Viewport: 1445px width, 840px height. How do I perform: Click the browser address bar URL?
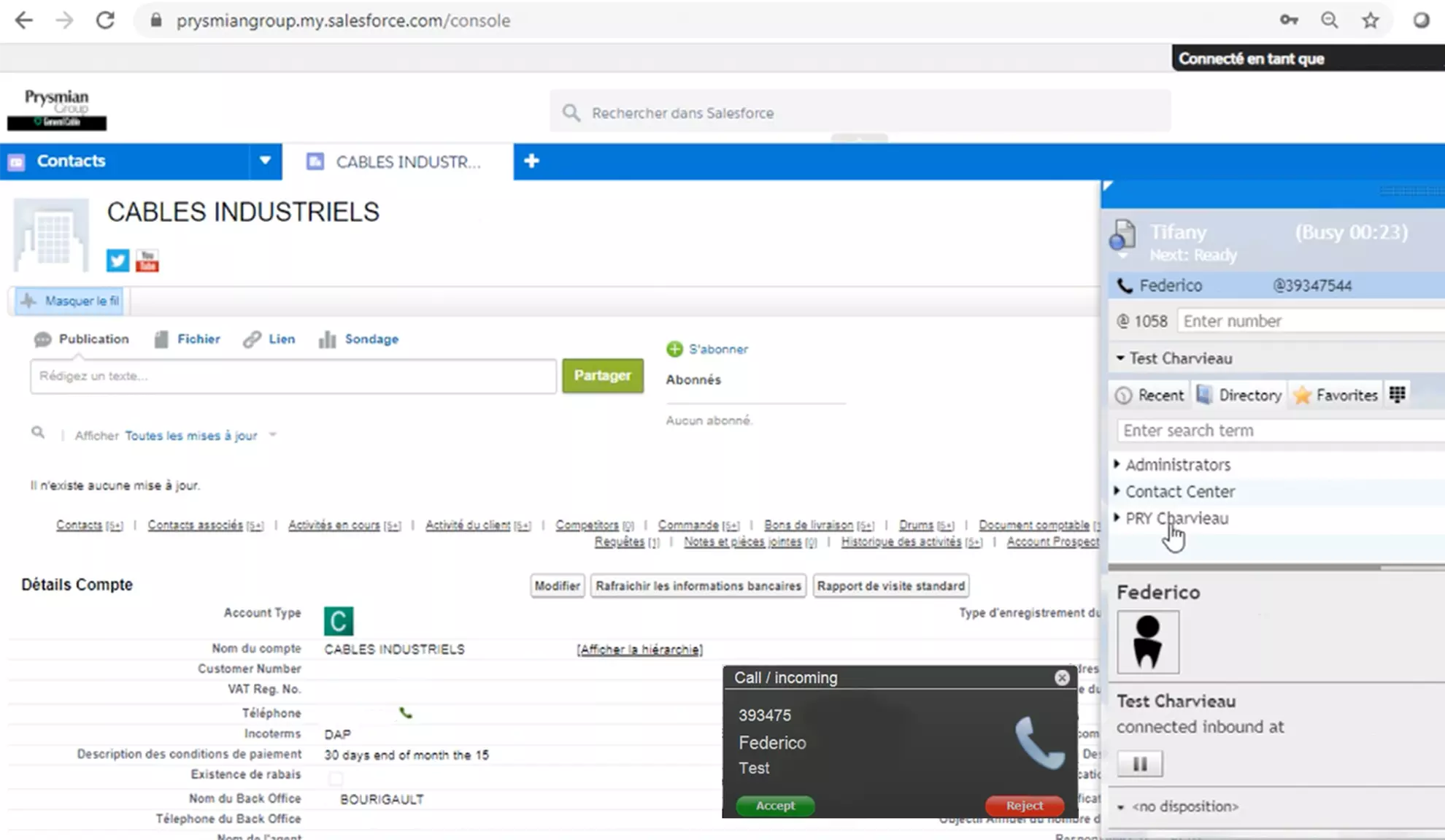tap(343, 20)
